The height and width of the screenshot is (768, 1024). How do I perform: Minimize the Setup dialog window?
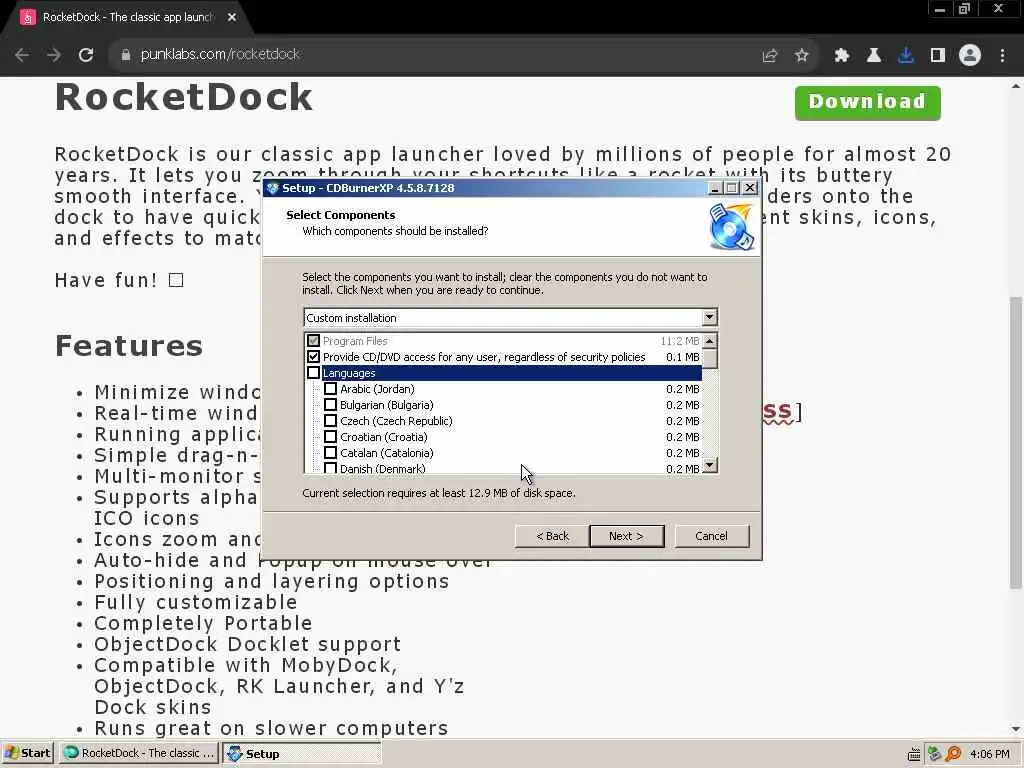[715, 188]
